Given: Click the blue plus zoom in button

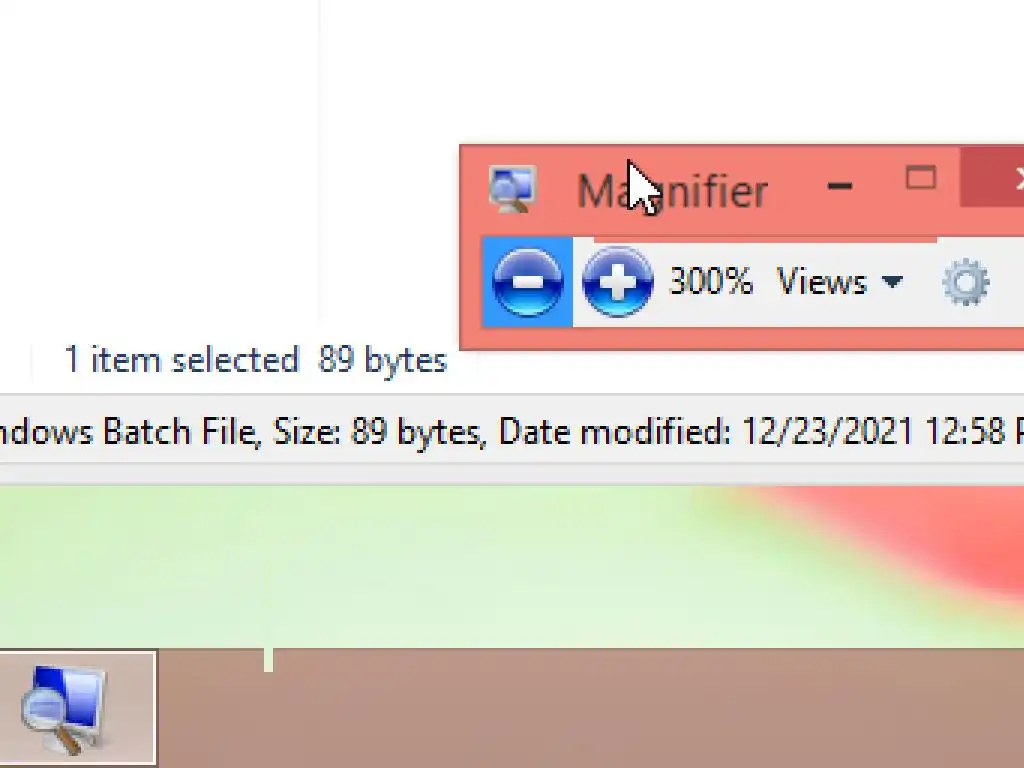Looking at the screenshot, I should (617, 282).
